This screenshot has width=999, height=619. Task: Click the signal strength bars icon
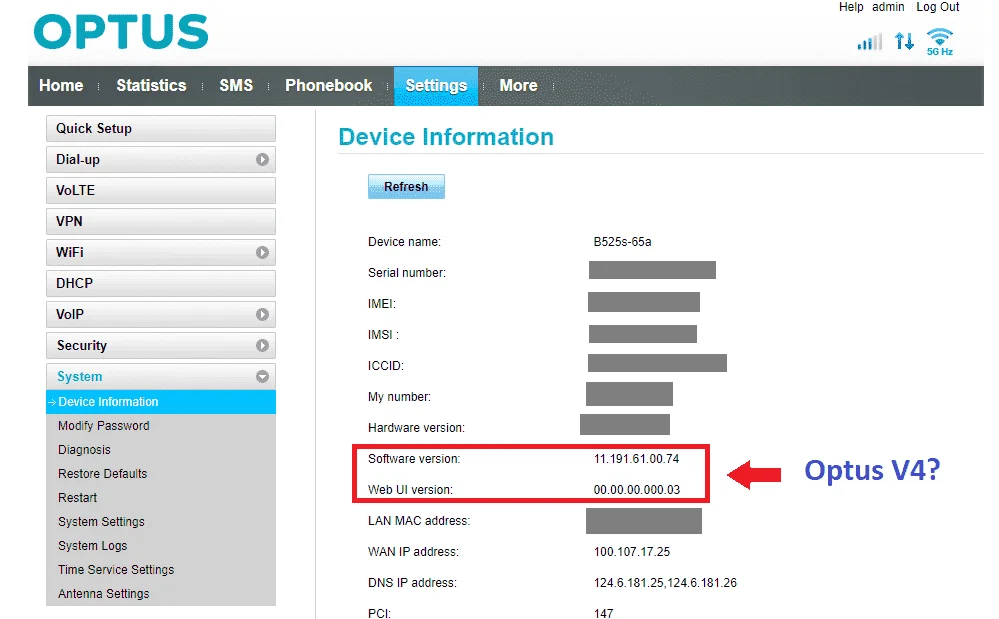click(x=870, y=42)
